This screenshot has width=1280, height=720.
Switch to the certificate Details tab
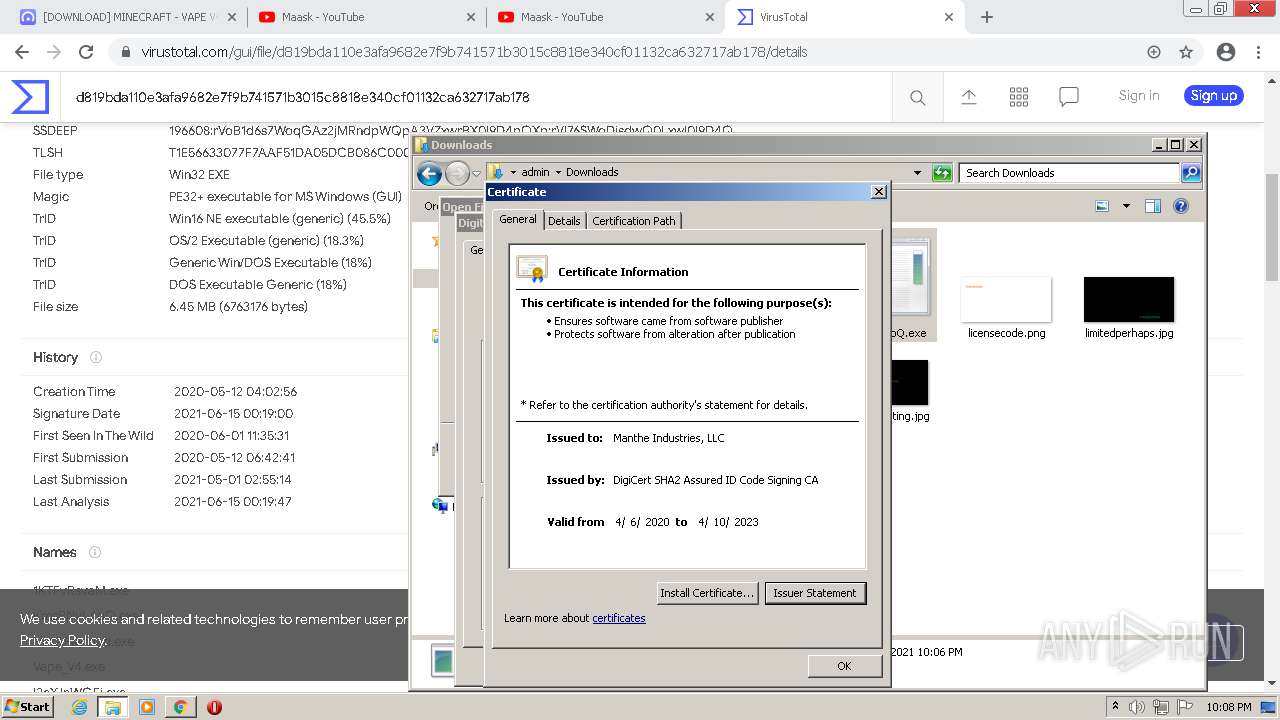pyautogui.click(x=564, y=221)
